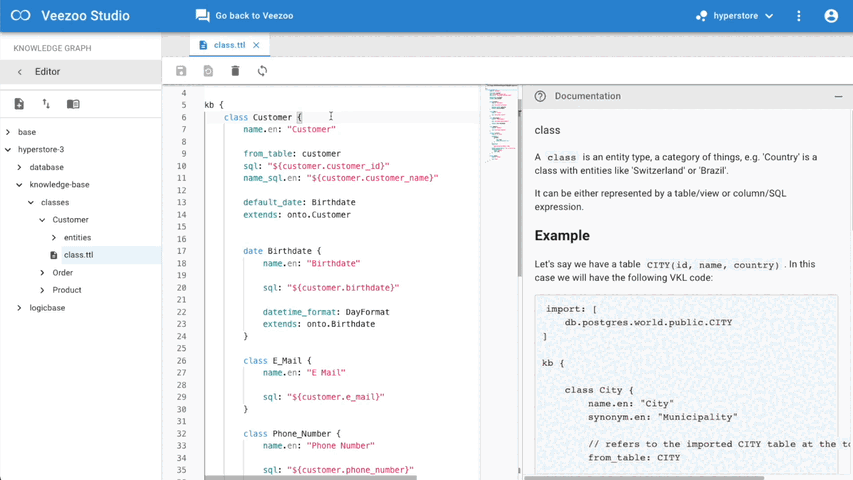Open the user account profile icon
853x480 pixels.
click(x=831, y=16)
